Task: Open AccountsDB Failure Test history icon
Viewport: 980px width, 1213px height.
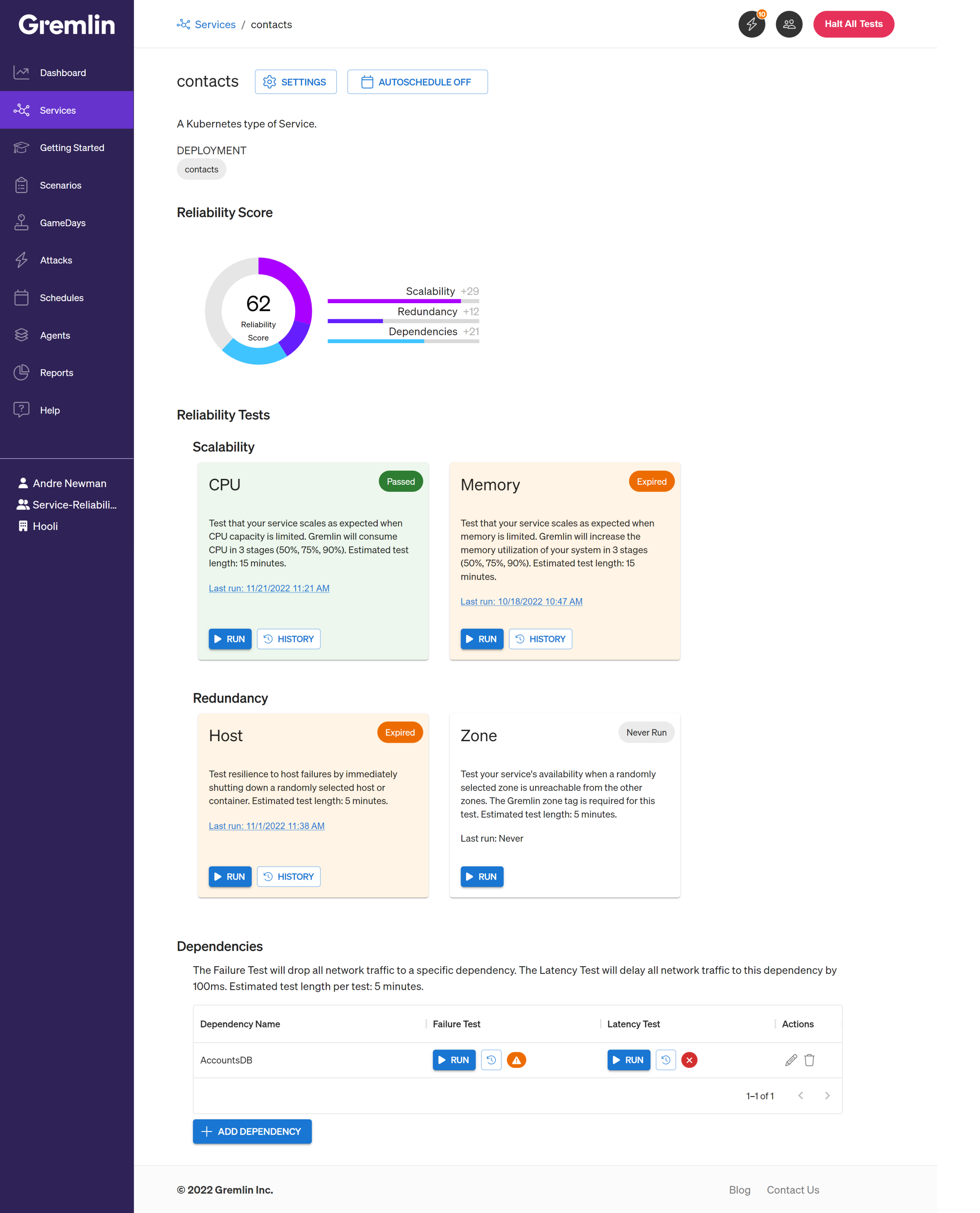Action: point(491,1060)
